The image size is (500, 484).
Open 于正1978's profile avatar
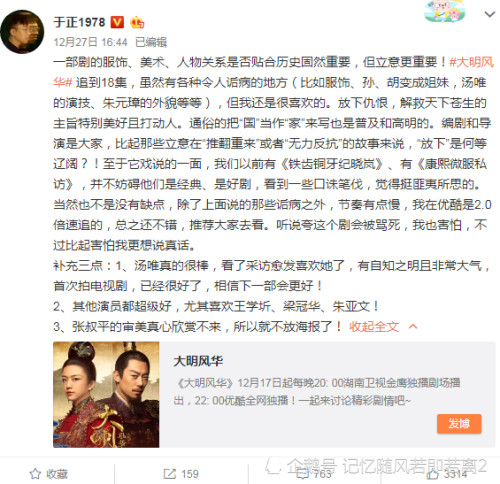pos(22,32)
